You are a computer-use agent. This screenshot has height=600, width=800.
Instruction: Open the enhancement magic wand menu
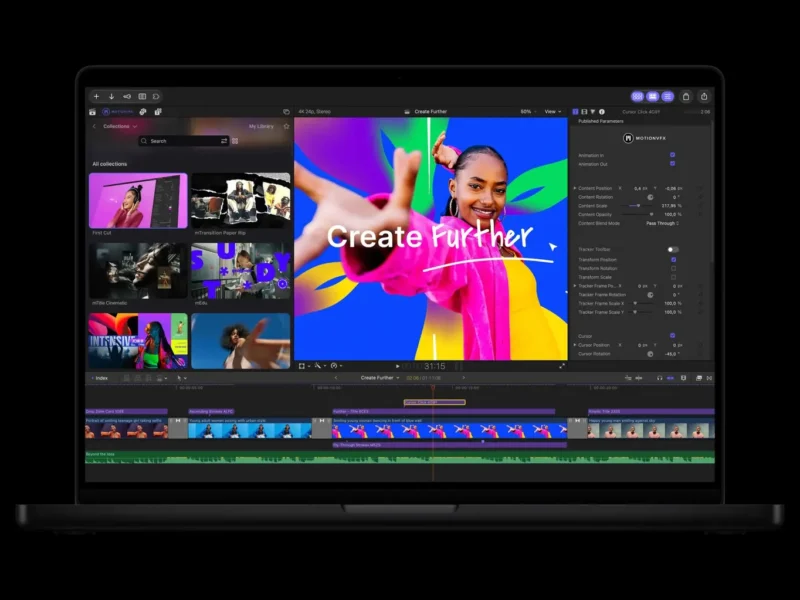pos(320,366)
